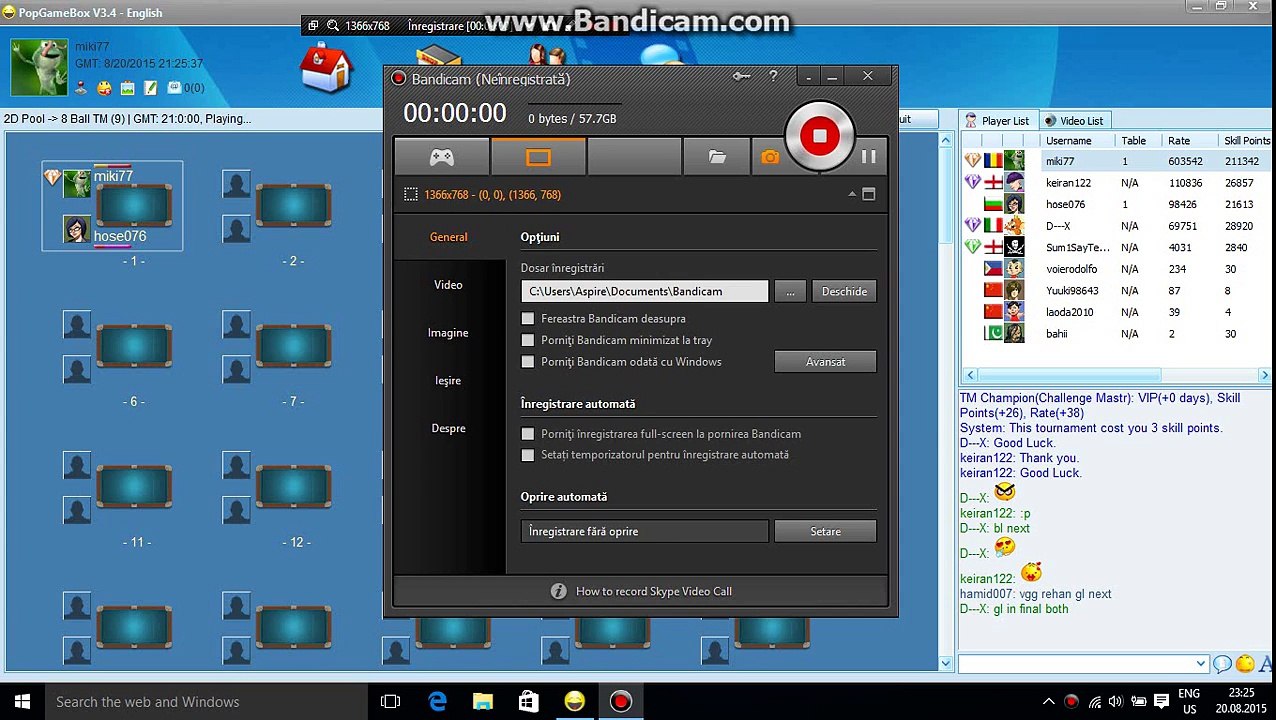
Task: Open the chat emoticon picker
Action: click(x=1245, y=664)
